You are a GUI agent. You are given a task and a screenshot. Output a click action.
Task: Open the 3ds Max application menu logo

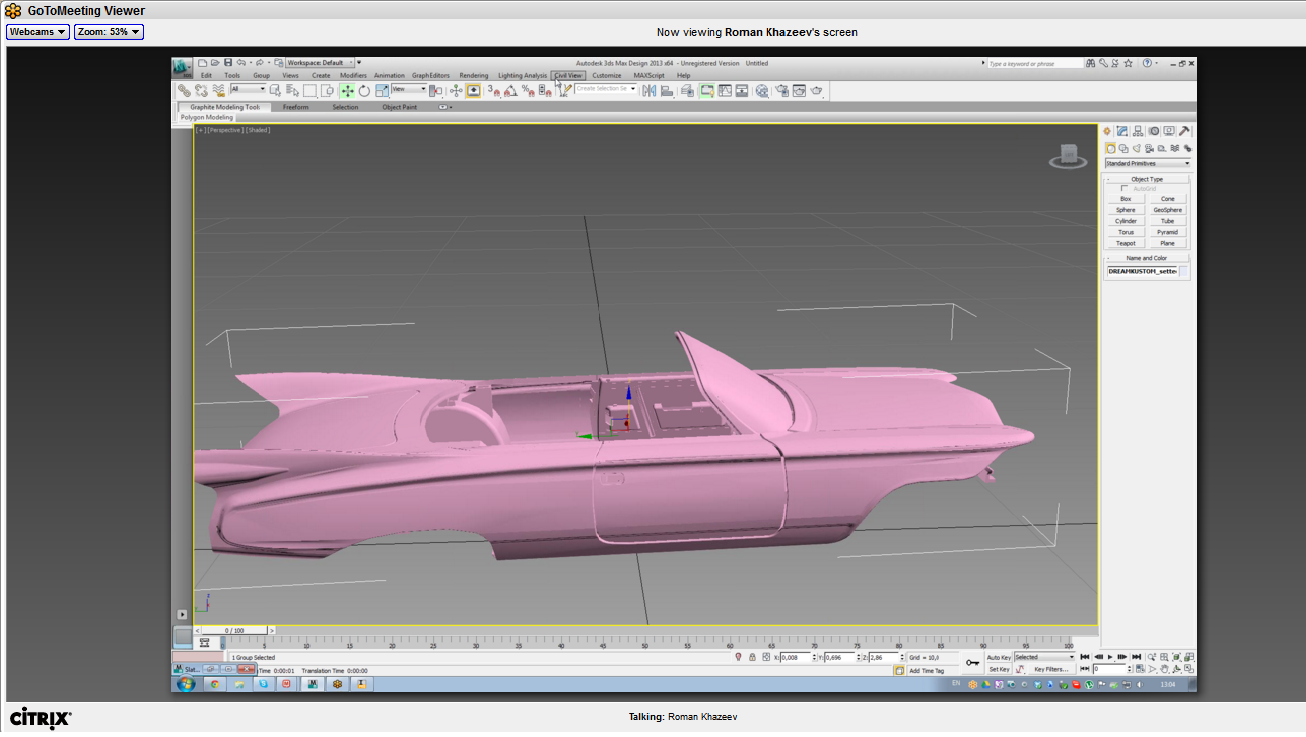181,66
